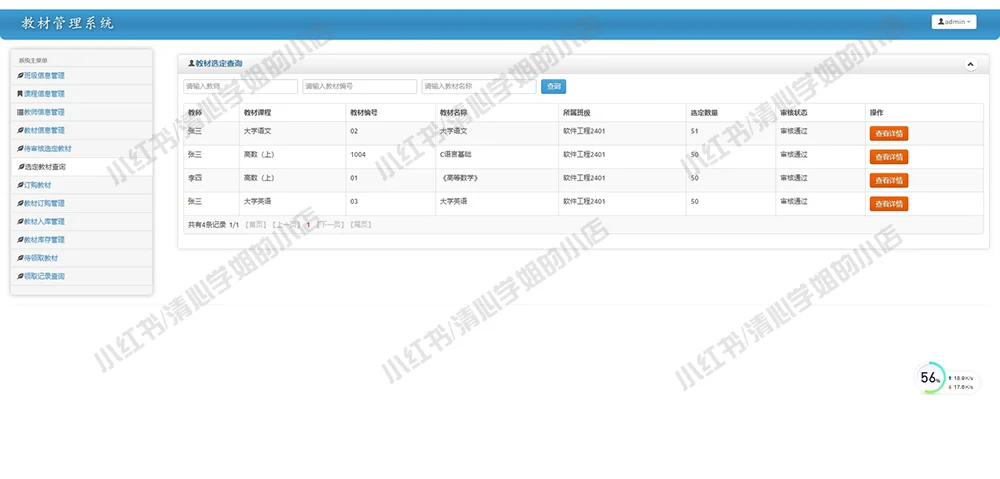The height and width of the screenshot is (479, 1000).
Task: Click teacher cell 李四
Action: tap(195, 178)
